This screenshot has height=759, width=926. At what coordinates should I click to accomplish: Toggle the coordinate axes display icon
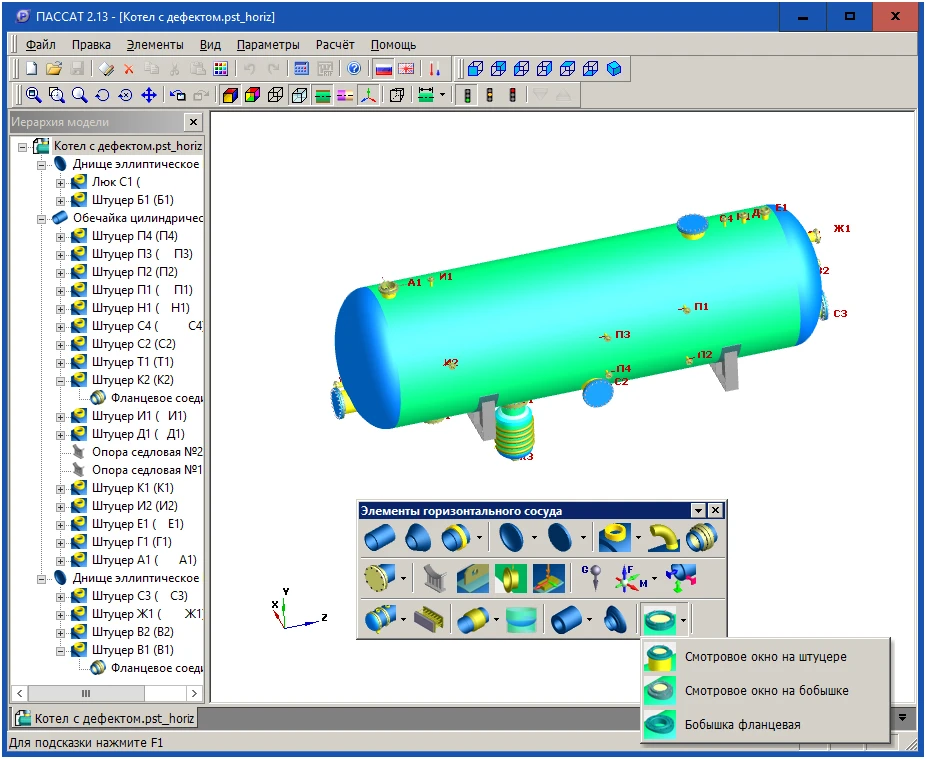369,95
